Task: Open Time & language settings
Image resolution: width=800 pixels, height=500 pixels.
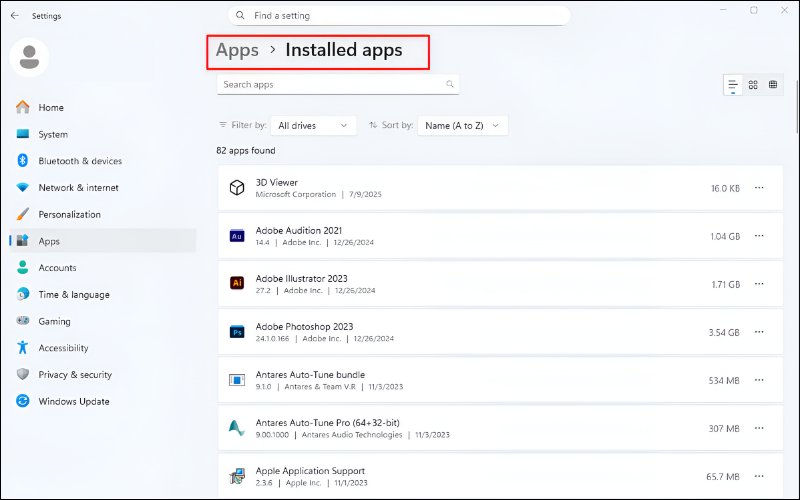Action: point(103,294)
